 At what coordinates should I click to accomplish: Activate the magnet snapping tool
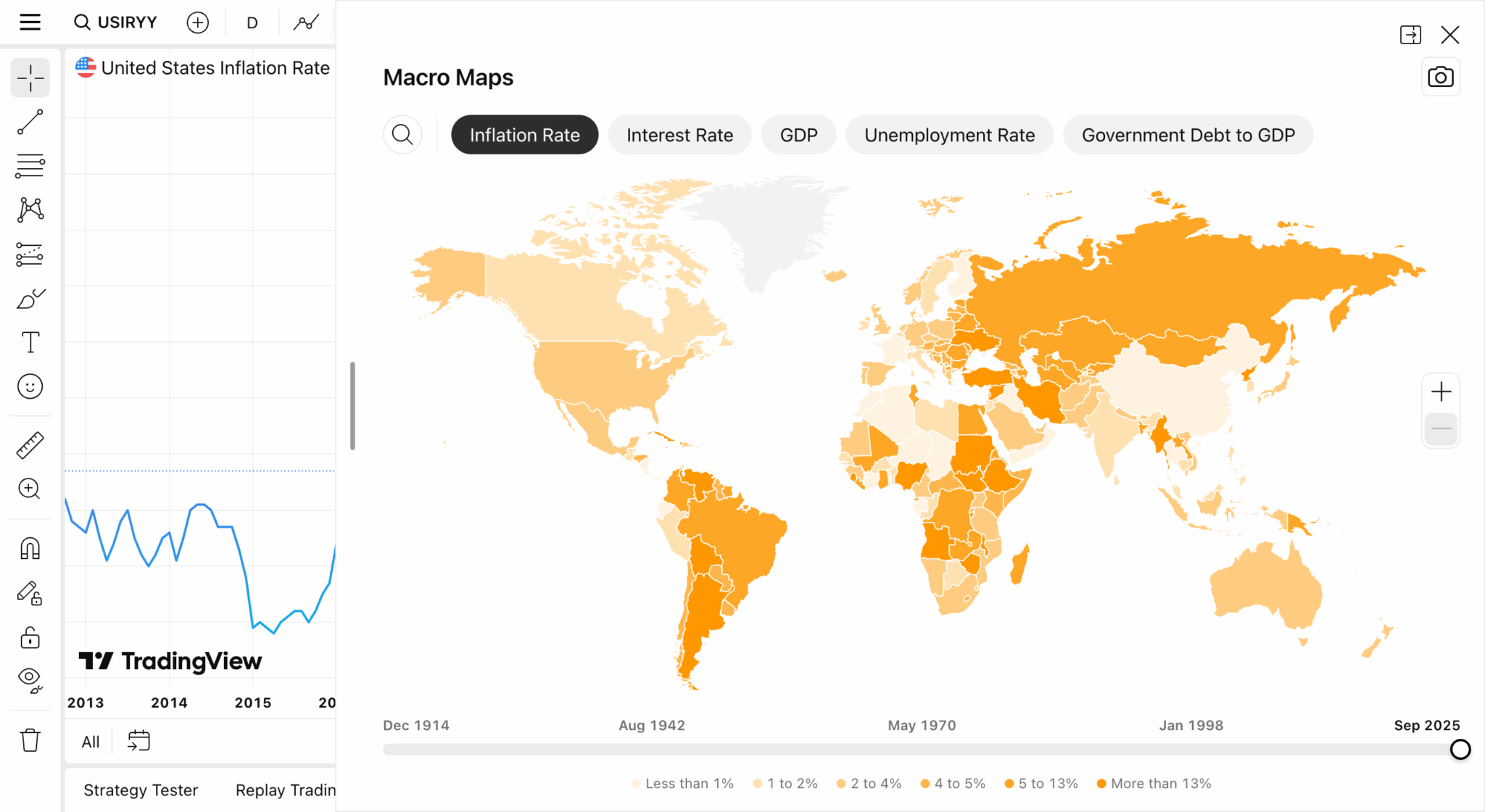pos(30,549)
